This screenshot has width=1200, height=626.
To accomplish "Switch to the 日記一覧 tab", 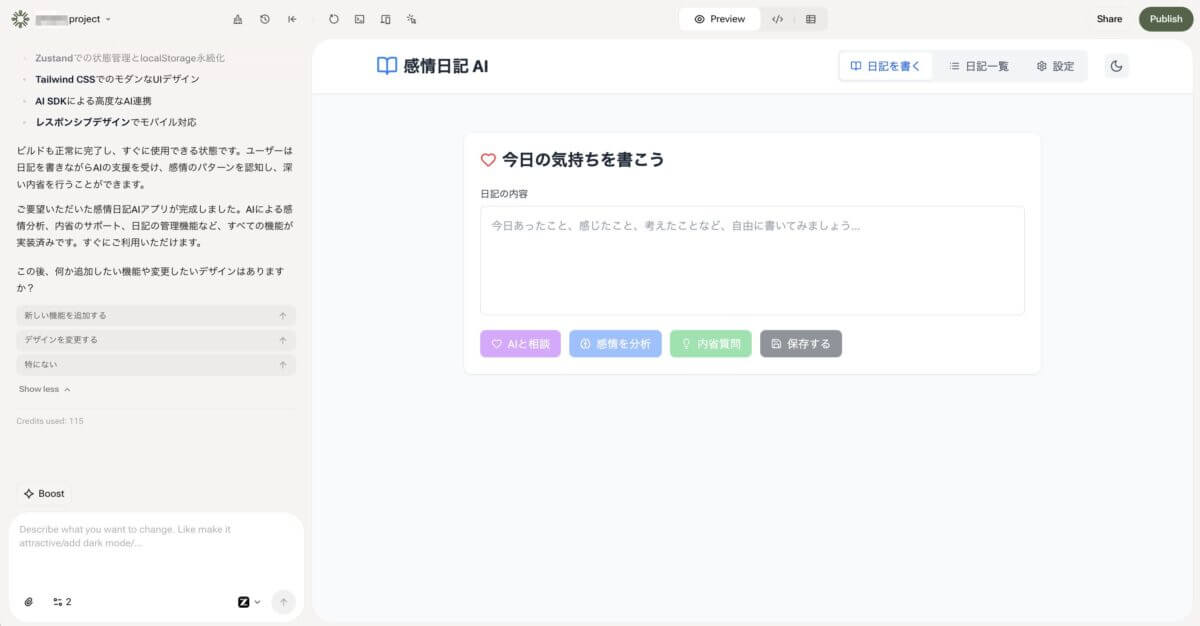I will point(978,66).
